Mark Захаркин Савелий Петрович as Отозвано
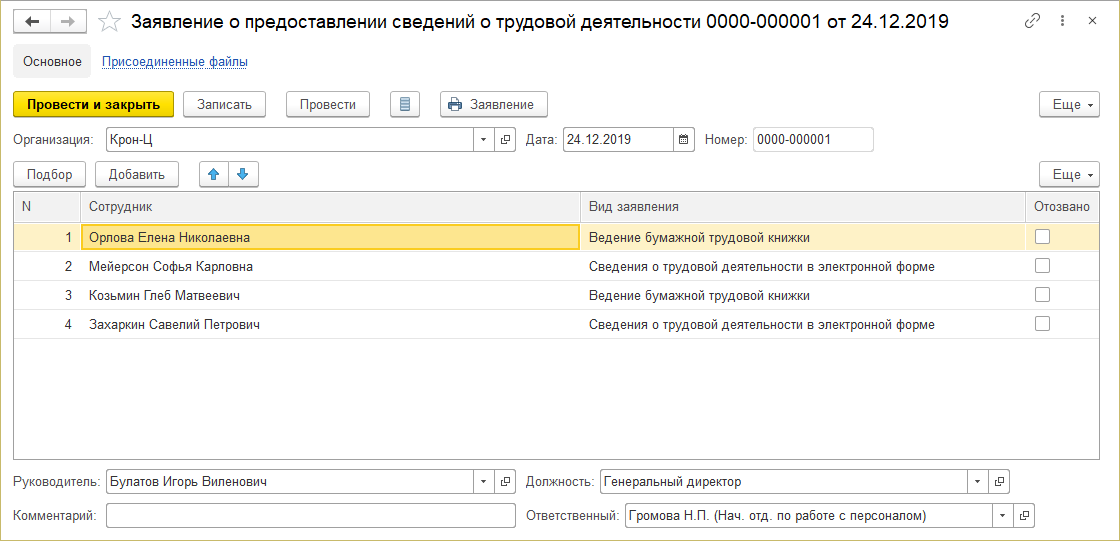 tap(1042, 324)
